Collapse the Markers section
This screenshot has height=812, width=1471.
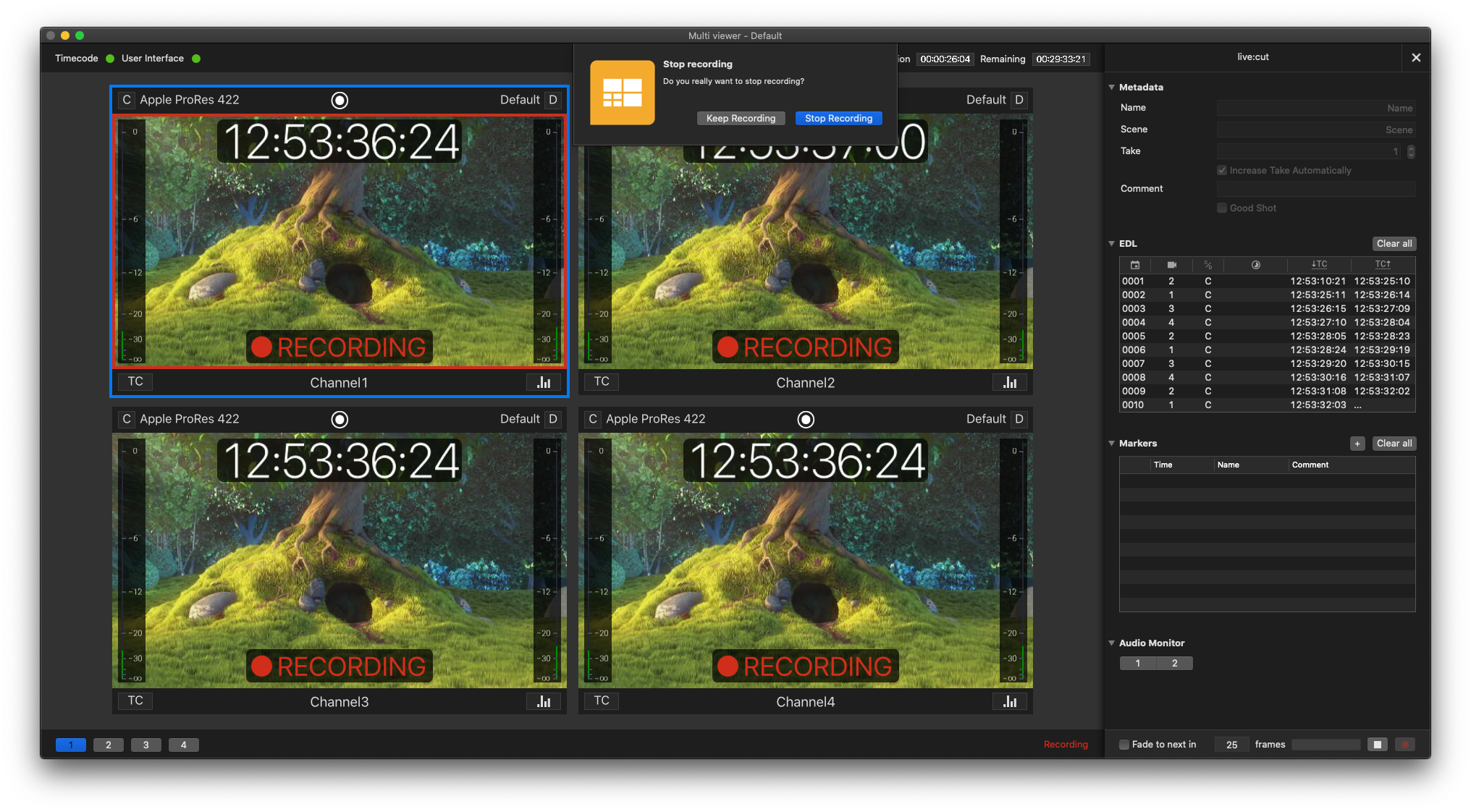click(1112, 444)
